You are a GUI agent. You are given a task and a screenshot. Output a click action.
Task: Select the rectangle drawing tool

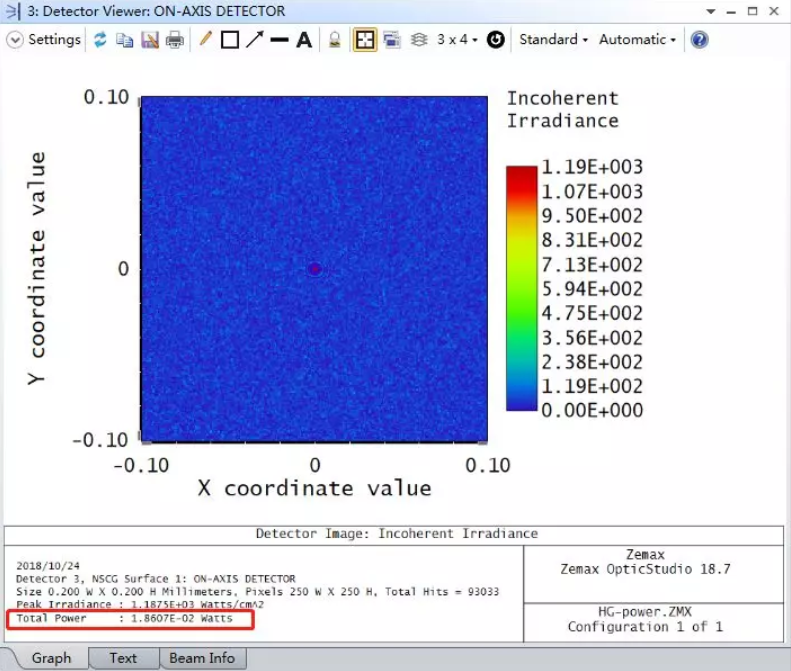[230, 40]
